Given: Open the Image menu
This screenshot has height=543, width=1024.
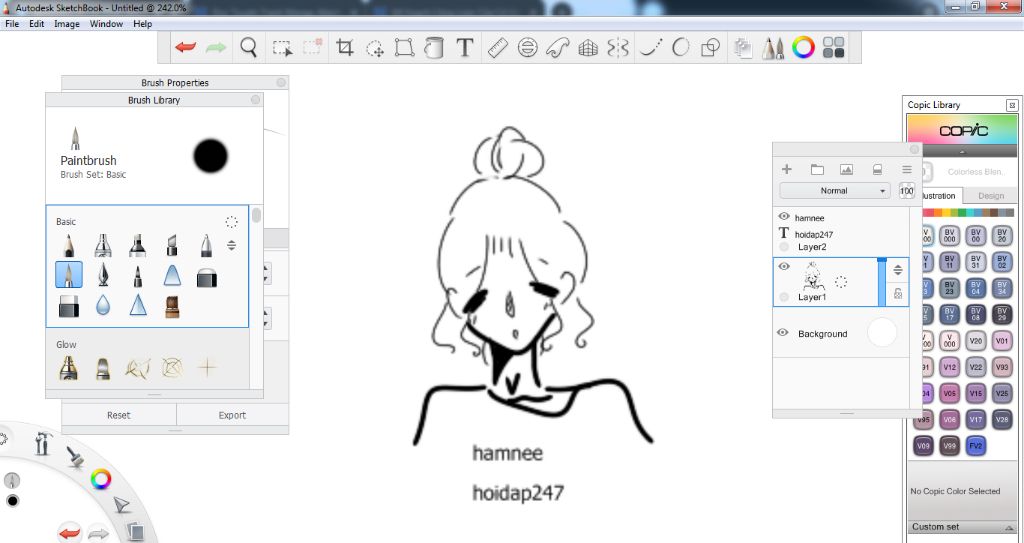Looking at the screenshot, I should (x=67, y=24).
